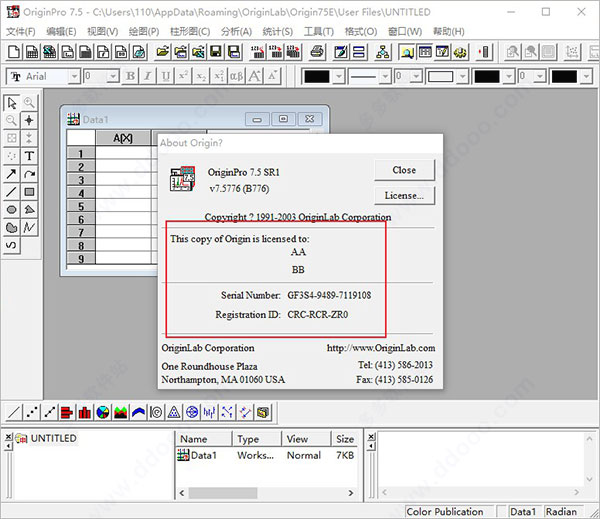
Task: Open the 编辑(E) menu
Action: [x=61, y=31]
